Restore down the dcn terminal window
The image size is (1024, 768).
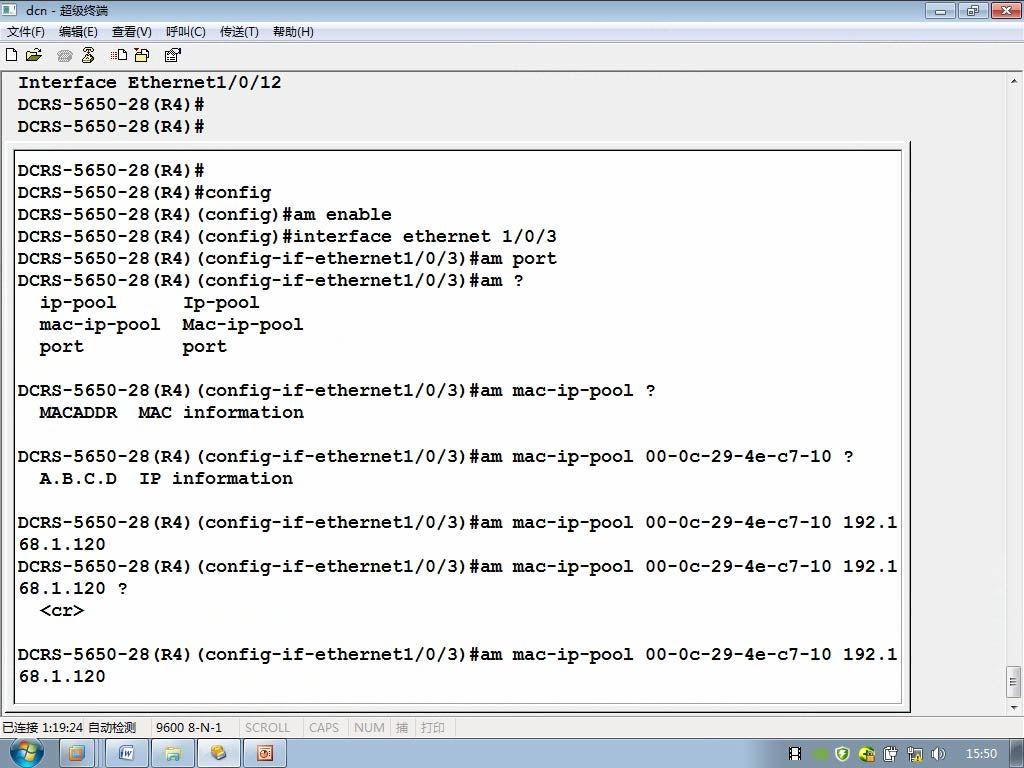pyautogui.click(x=973, y=10)
